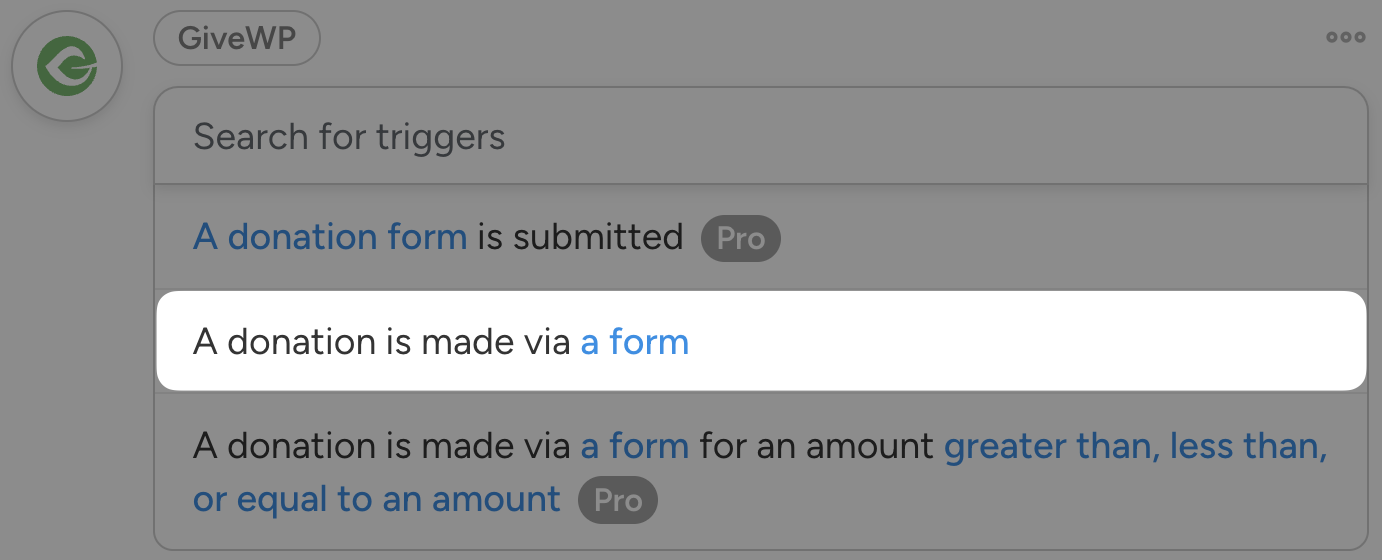
Task: Click the "or equal to an amount" link
Action: click(x=377, y=498)
